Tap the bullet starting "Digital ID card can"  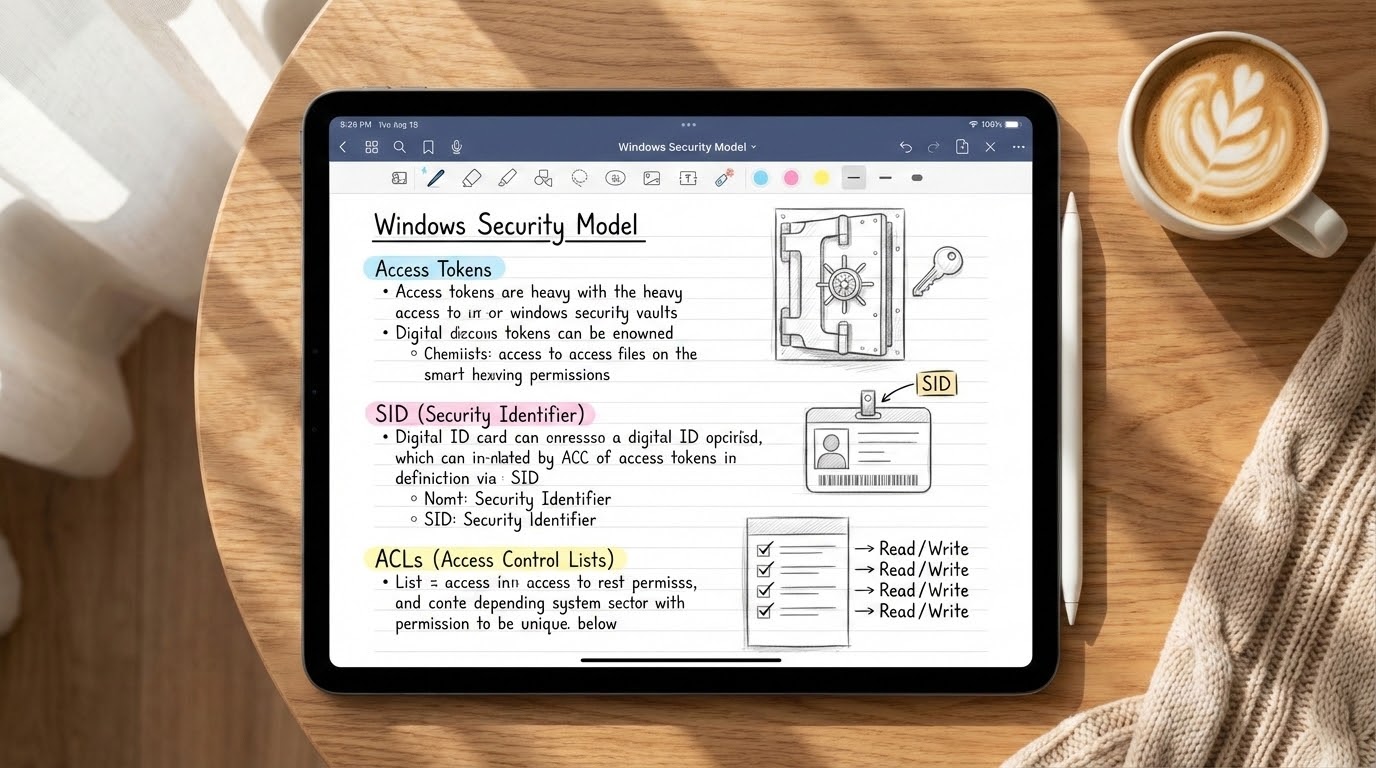(578, 437)
